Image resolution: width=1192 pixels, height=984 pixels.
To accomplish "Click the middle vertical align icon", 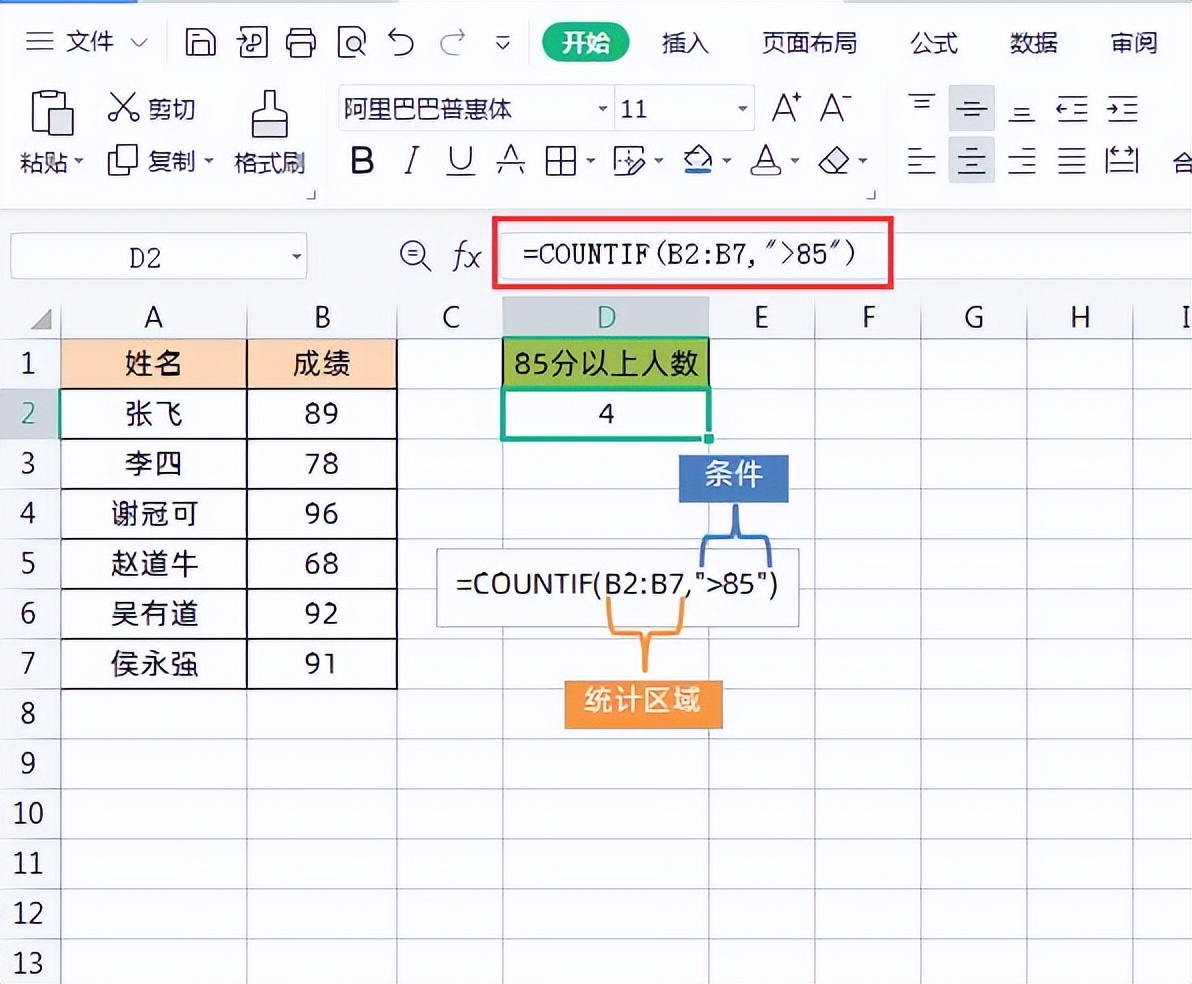I will (972, 109).
